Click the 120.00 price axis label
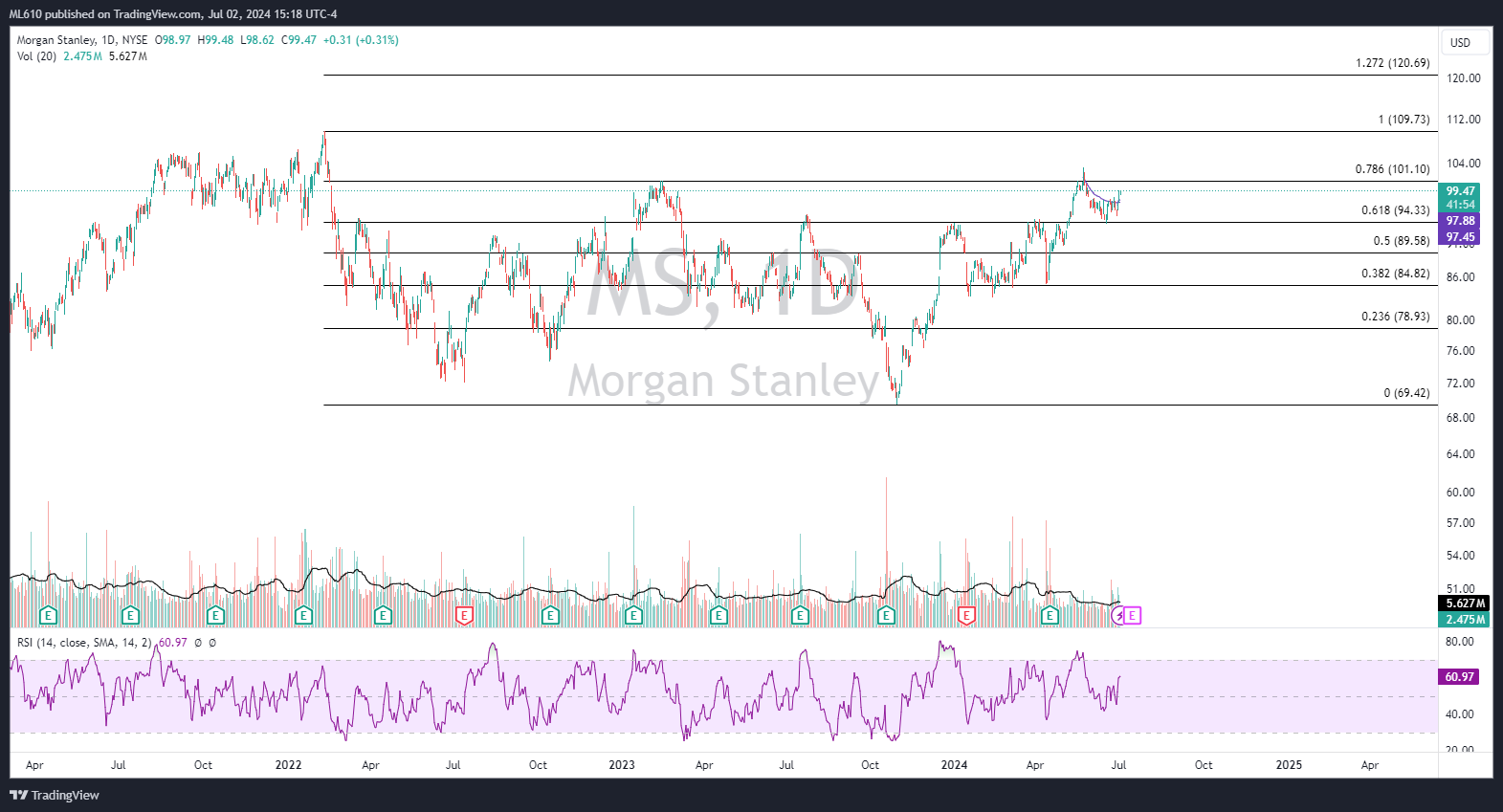Image resolution: width=1503 pixels, height=812 pixels. coord(1463,78)
